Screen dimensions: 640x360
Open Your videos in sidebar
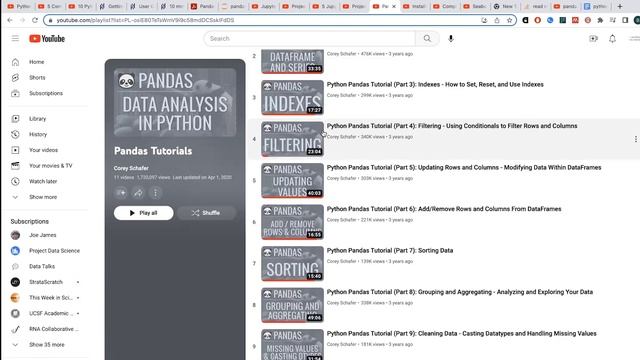point(43,150)
